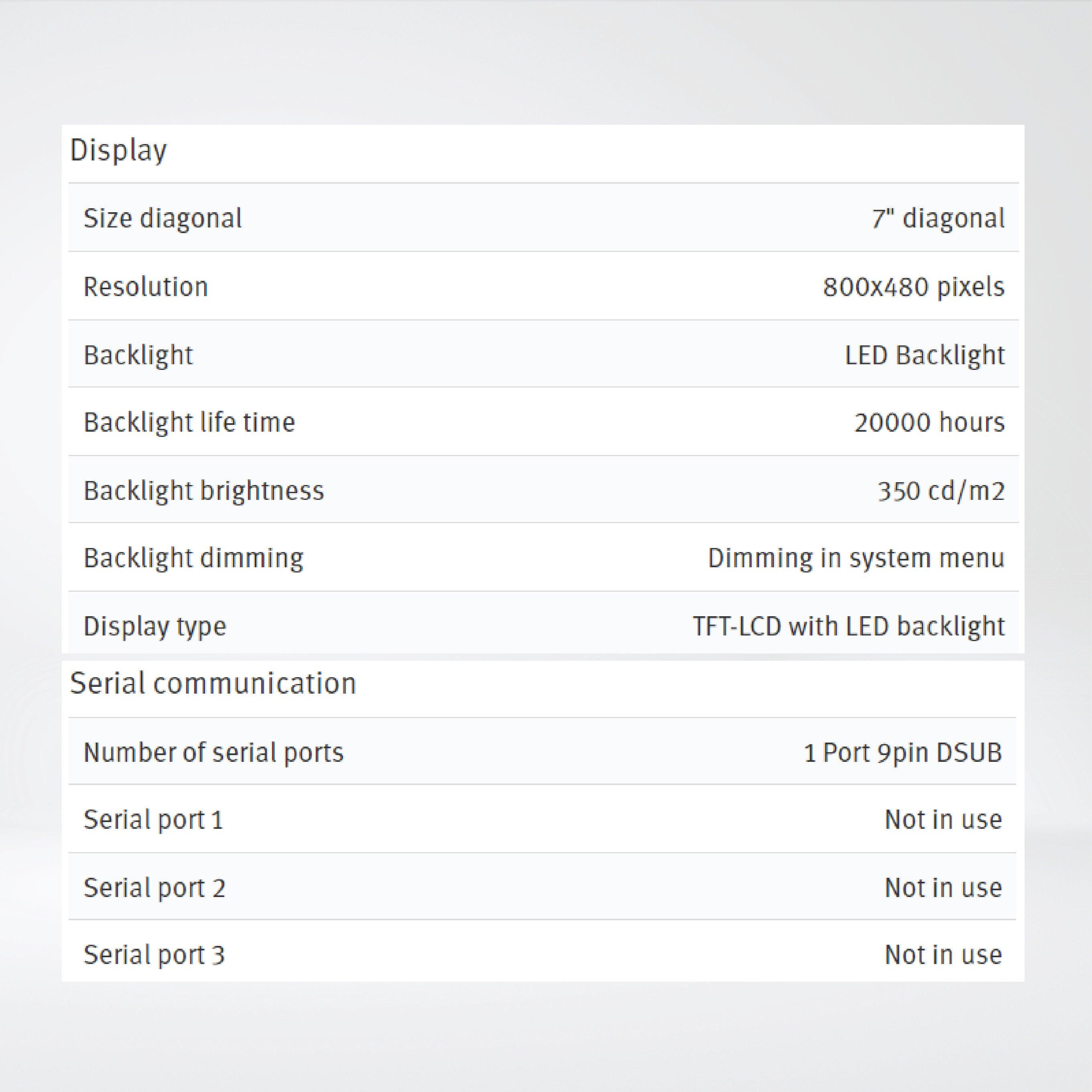
Task: Select the Backlight life time label
Action: pyautogui.click(x=189, y=423)
